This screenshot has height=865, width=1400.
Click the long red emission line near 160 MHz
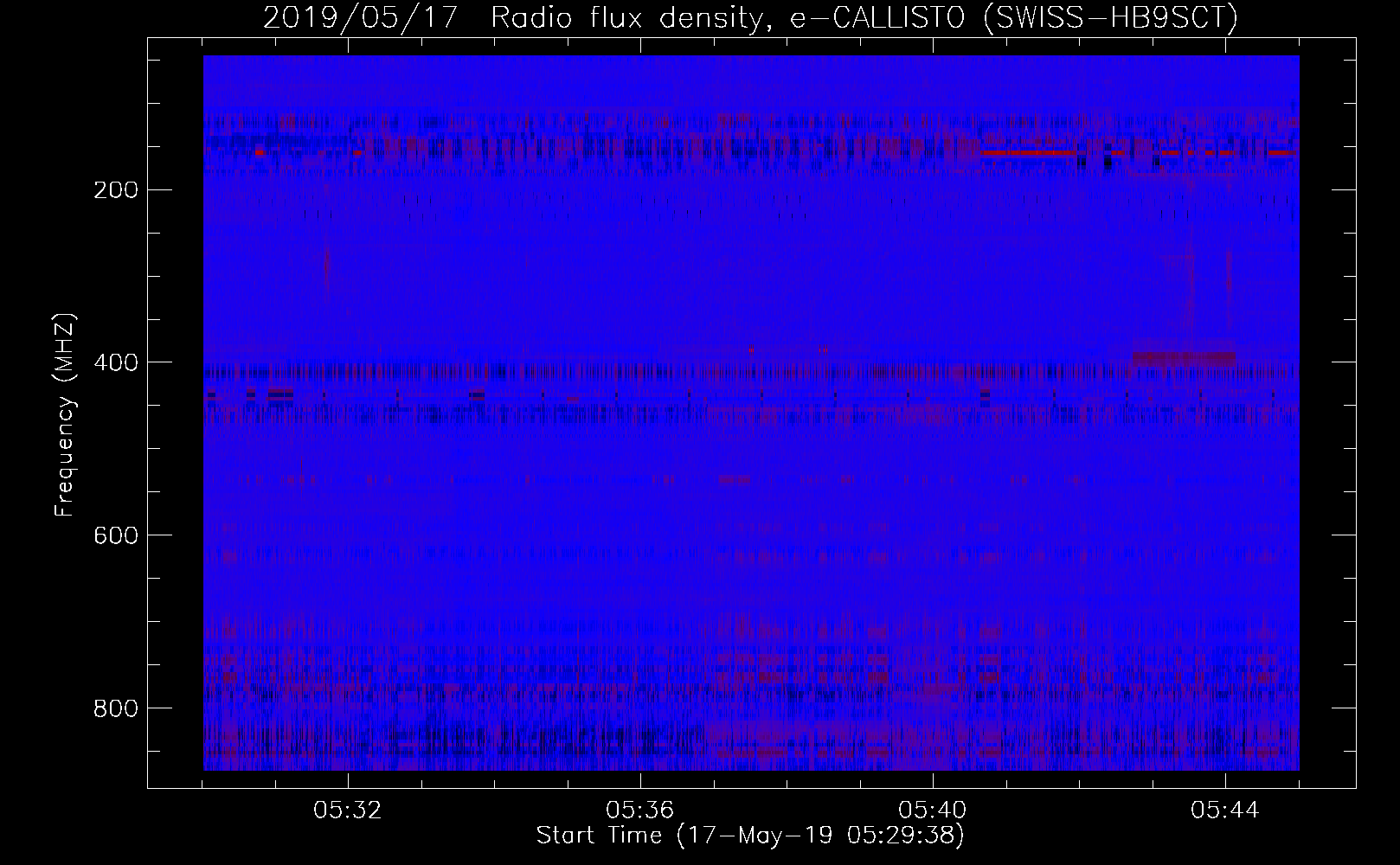pos(1029,153)
